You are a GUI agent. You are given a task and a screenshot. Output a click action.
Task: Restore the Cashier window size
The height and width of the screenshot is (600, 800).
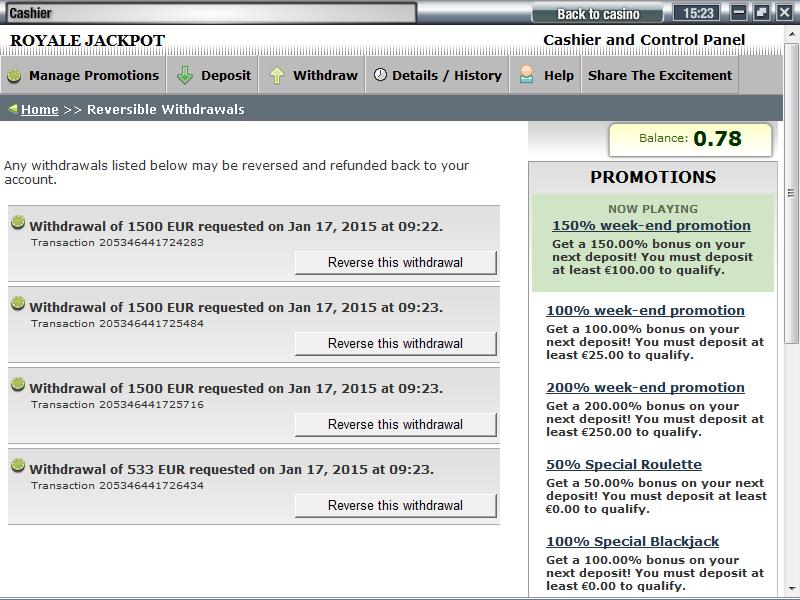(x=761, y=13)
